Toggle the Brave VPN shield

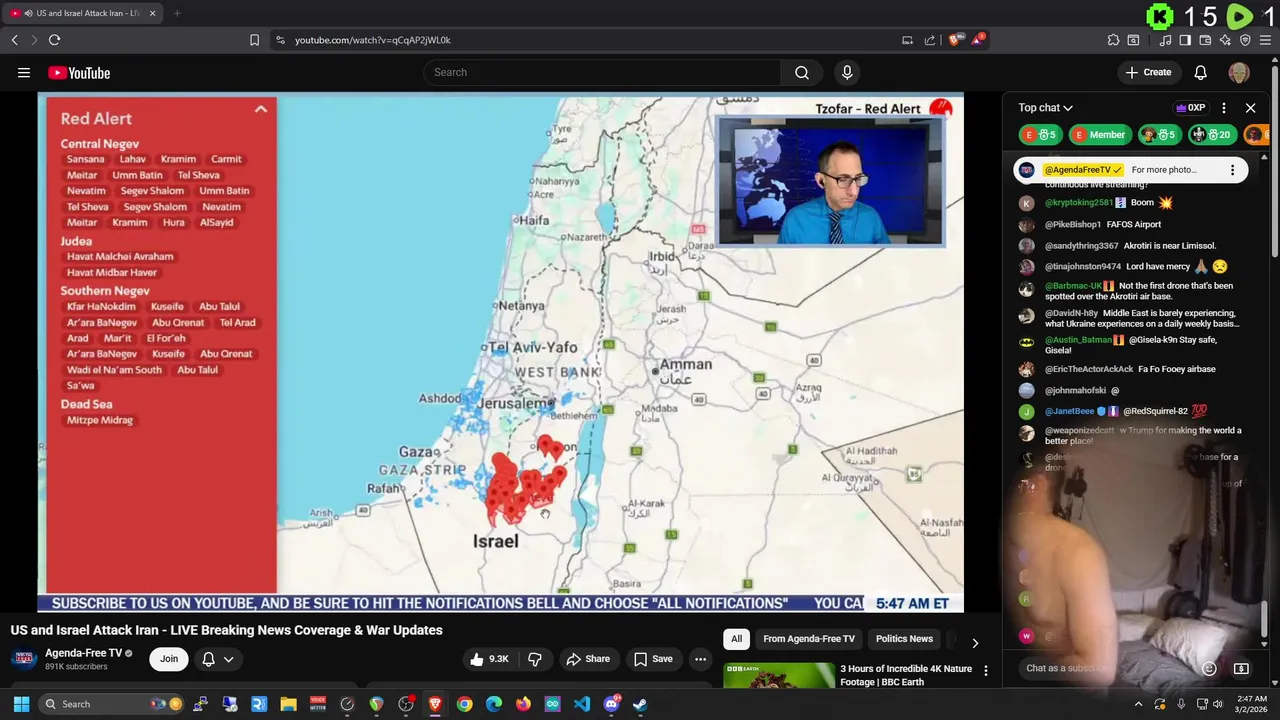click(1245, 40)
